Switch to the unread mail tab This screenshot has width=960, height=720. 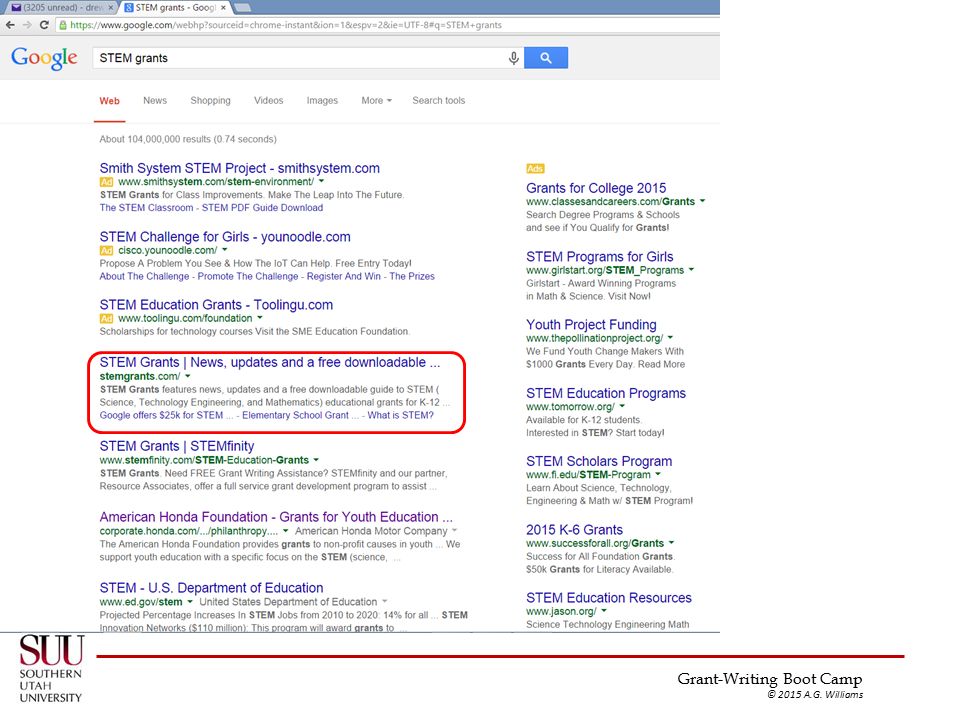click(x=58, y=7)
